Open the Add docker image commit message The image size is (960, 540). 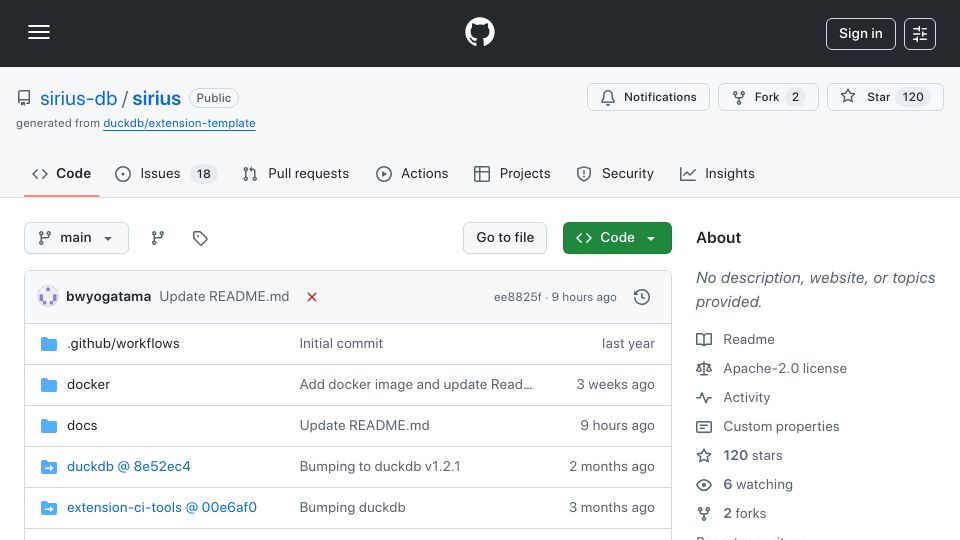[x=416, y=384]
